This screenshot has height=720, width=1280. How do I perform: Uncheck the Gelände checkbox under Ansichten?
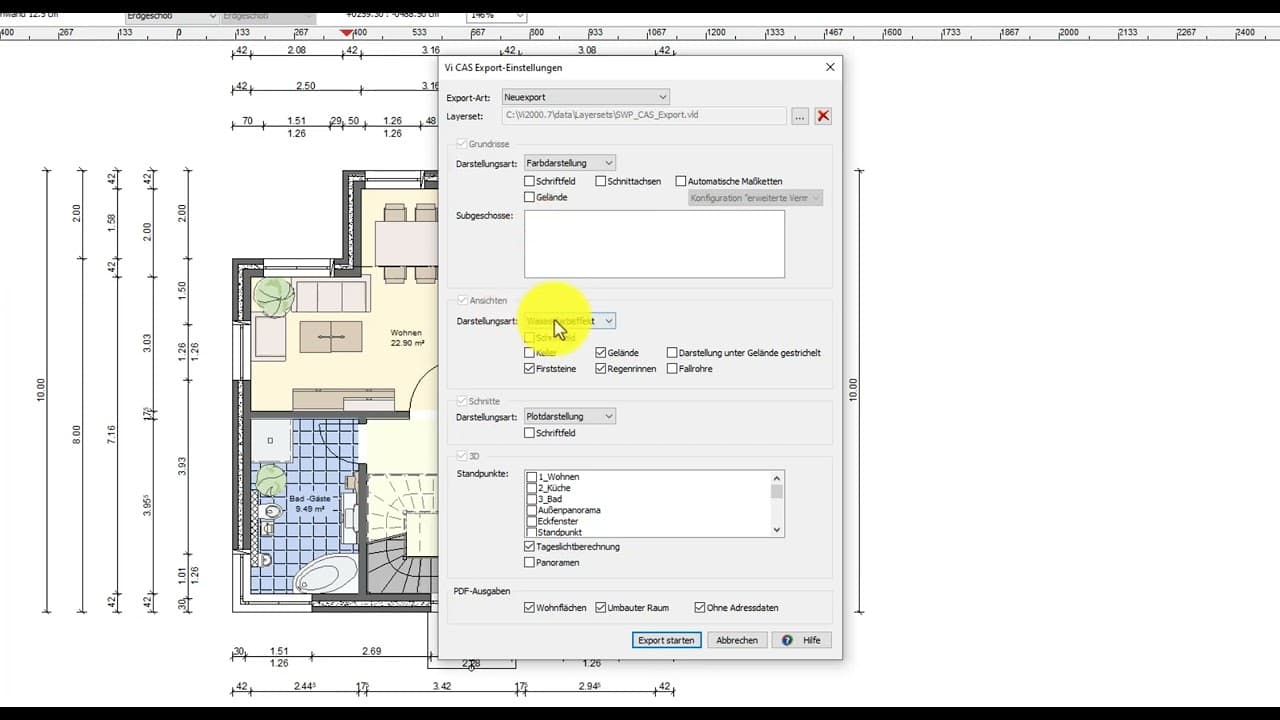(601, 353)
